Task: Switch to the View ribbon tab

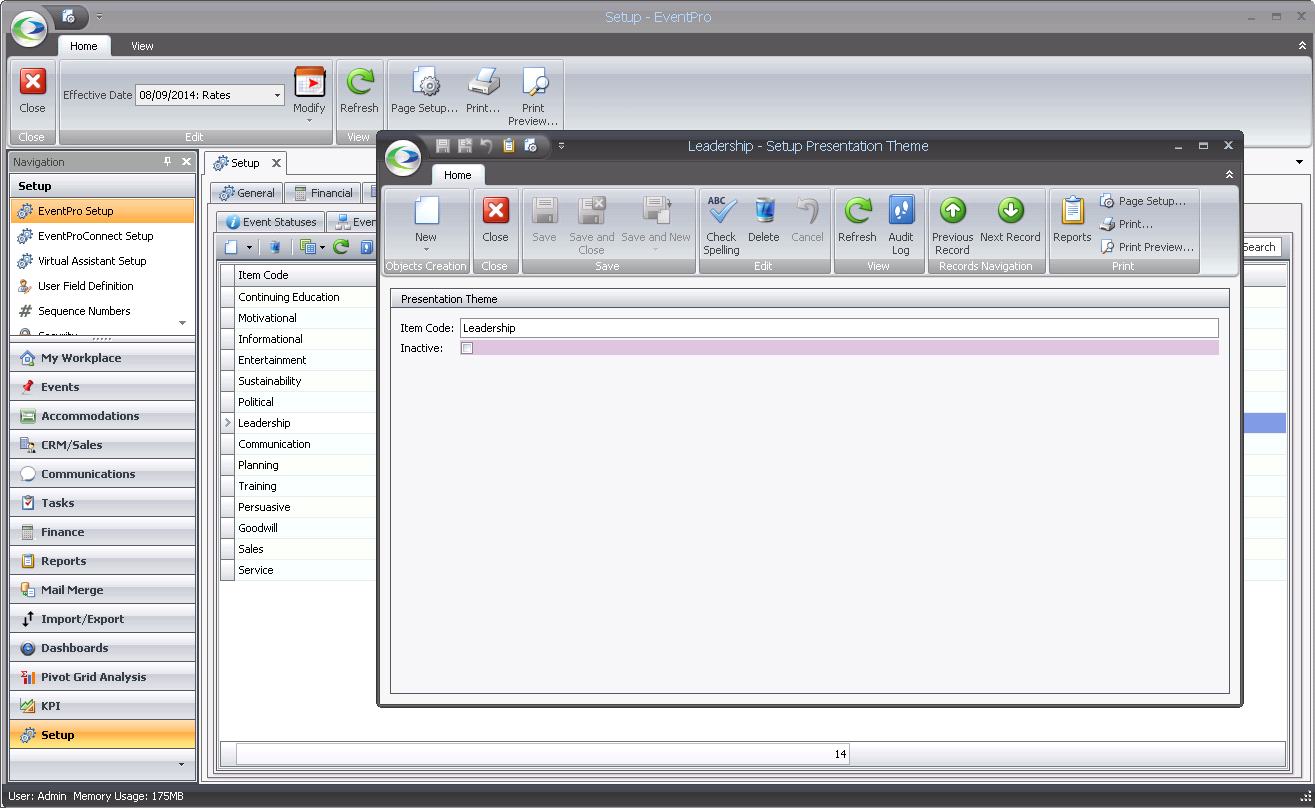Action: [142, 46]
